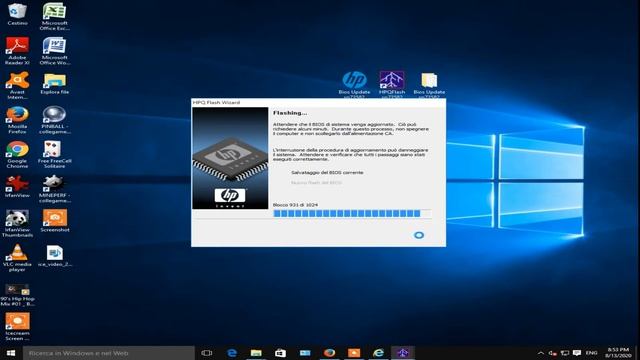Show hidden system tray icons
The image size is (640, 360).
coord(541,353)
